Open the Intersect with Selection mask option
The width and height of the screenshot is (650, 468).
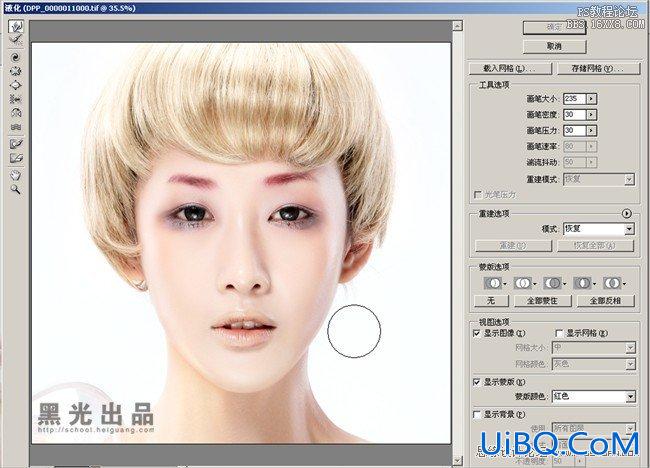[x=584, y=283]
